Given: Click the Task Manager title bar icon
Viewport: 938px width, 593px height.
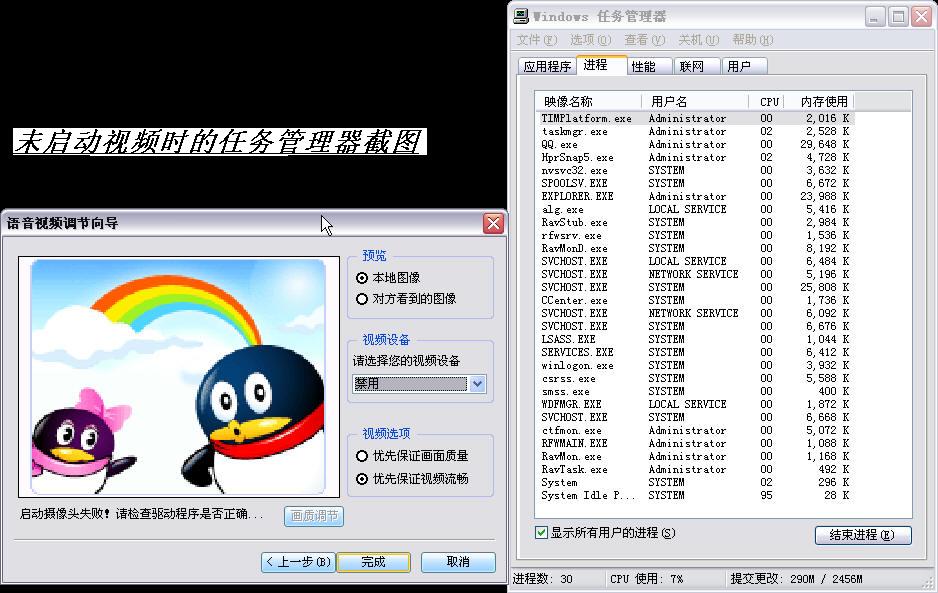Looking at the screenshot, I should click(x=521, y=16).
